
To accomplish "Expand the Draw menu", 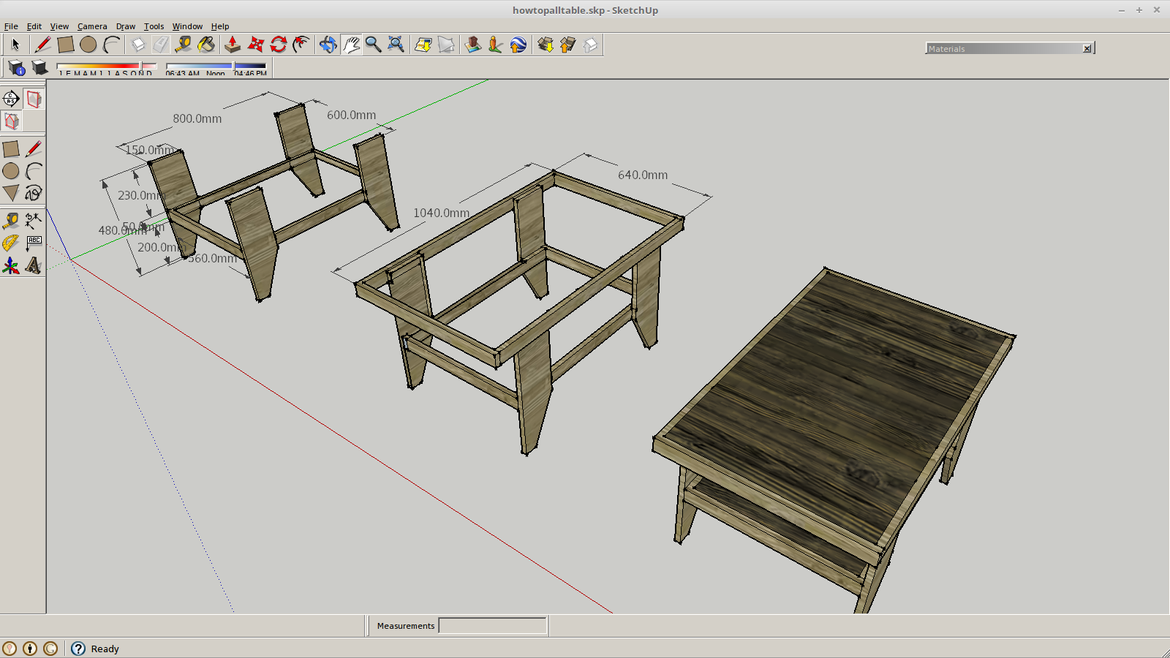I will (x=125, y=26).
